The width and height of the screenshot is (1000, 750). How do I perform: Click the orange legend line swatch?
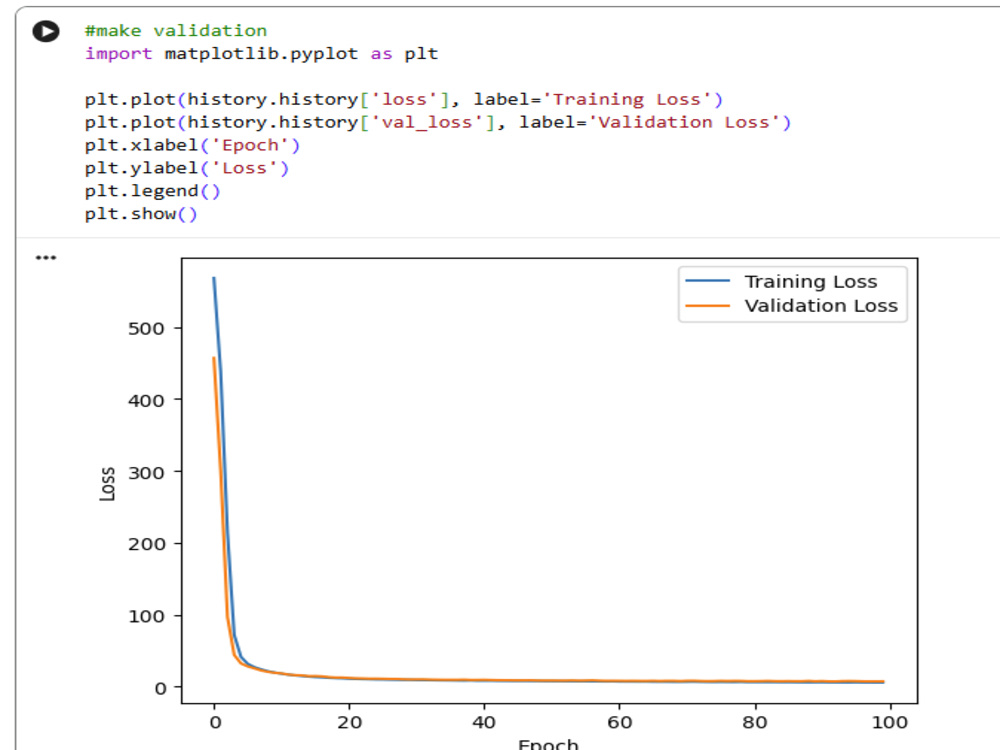tap(707, 305)
